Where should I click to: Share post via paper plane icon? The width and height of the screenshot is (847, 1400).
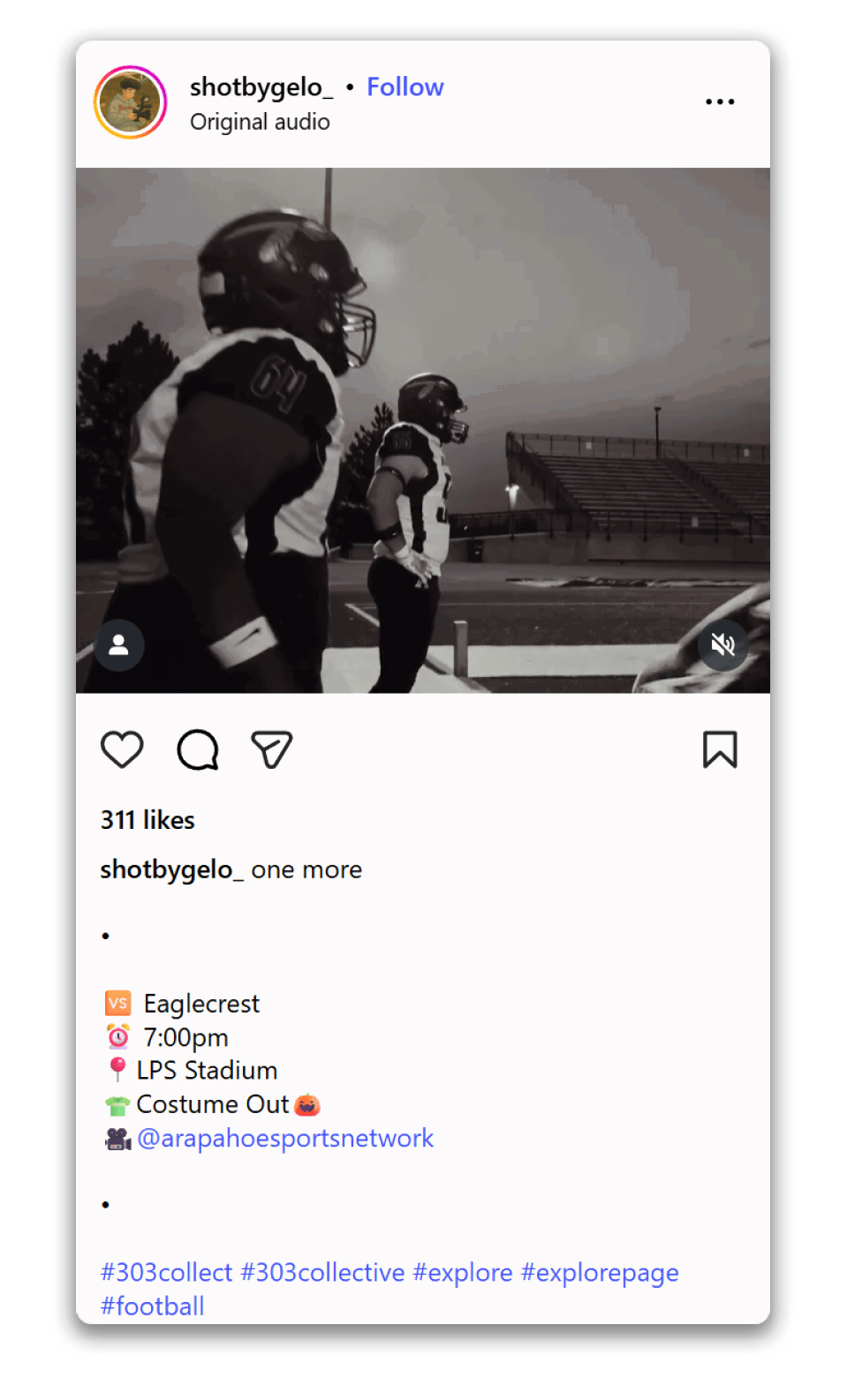click(271, 750)
